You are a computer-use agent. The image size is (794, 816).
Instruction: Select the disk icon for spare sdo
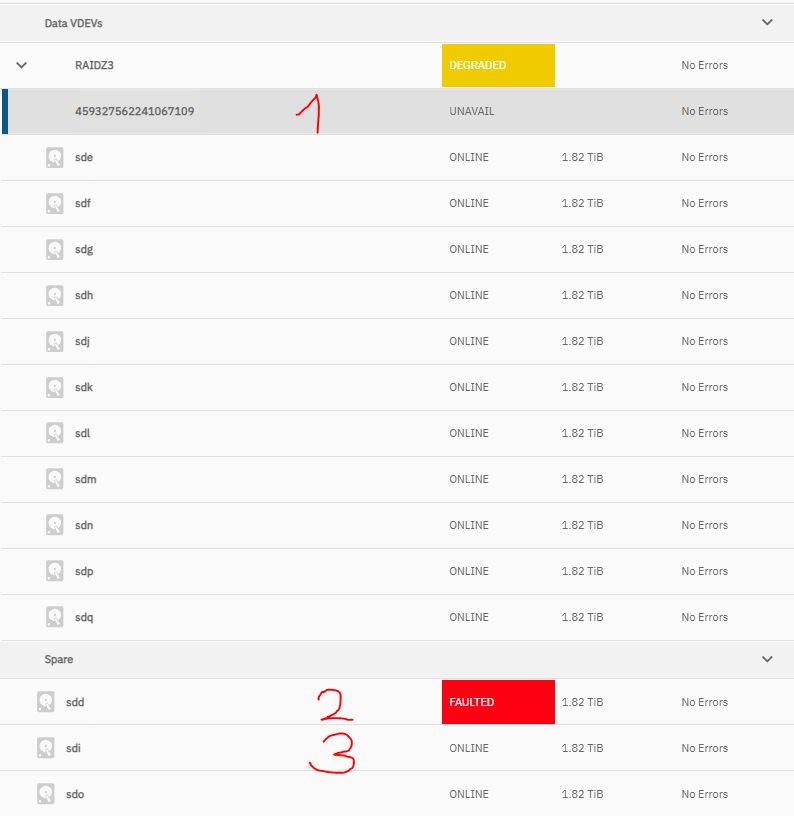coord(46,794)
